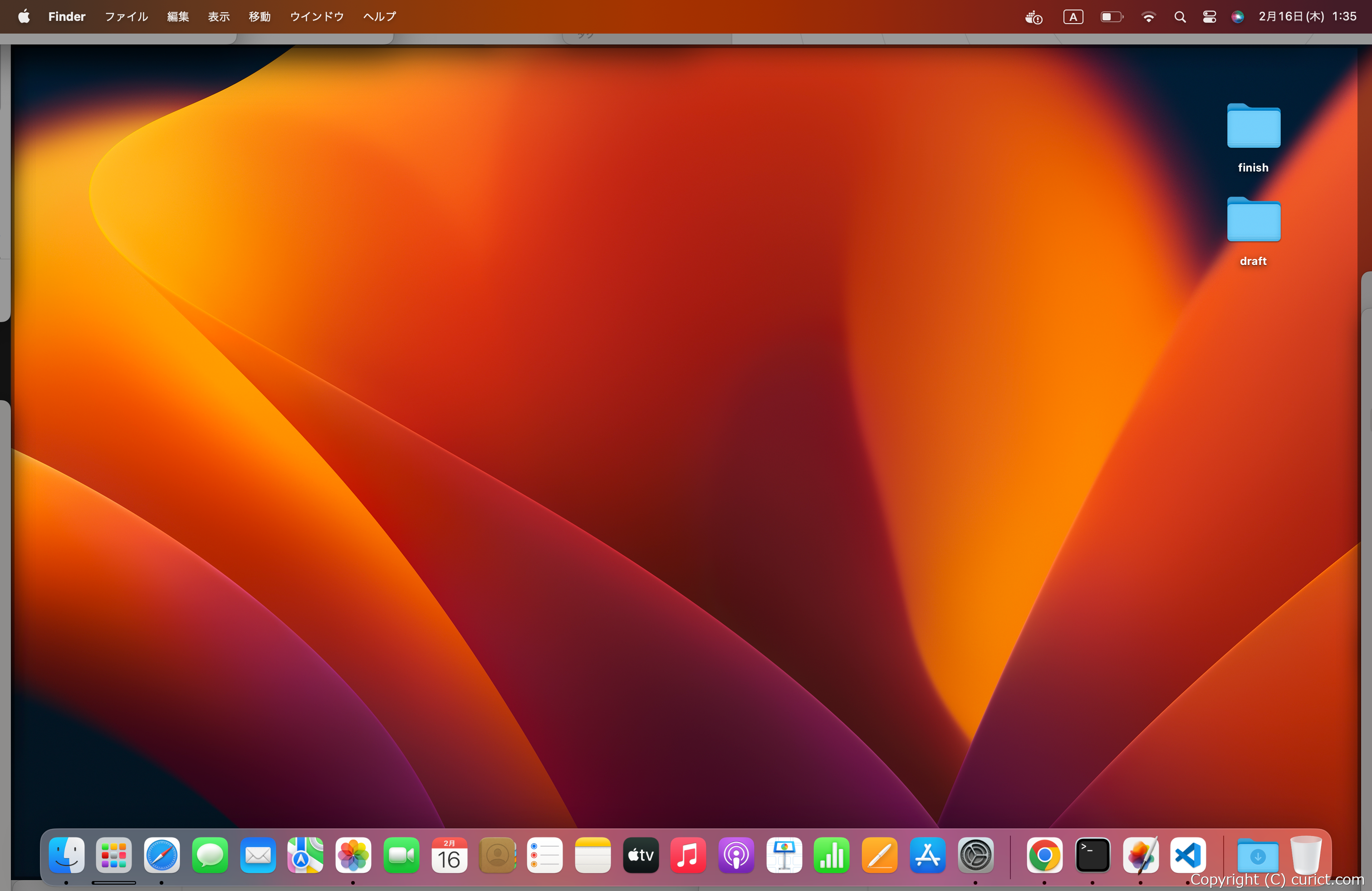Image resolution: width=1372 pixels, height=891 pixels.
Task: Open the Music app icon
Action: [688, 855]
